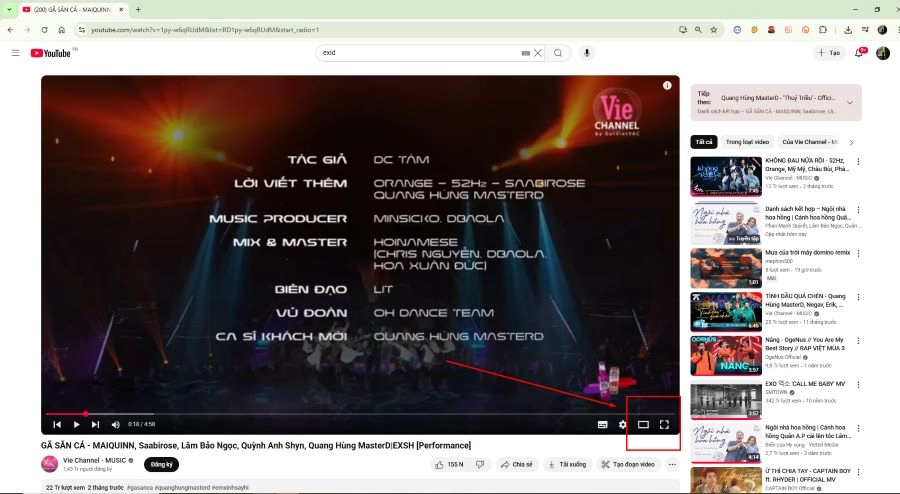The image size is (900, 494).
Task: Dislike the video
Action: coord(480,464)
